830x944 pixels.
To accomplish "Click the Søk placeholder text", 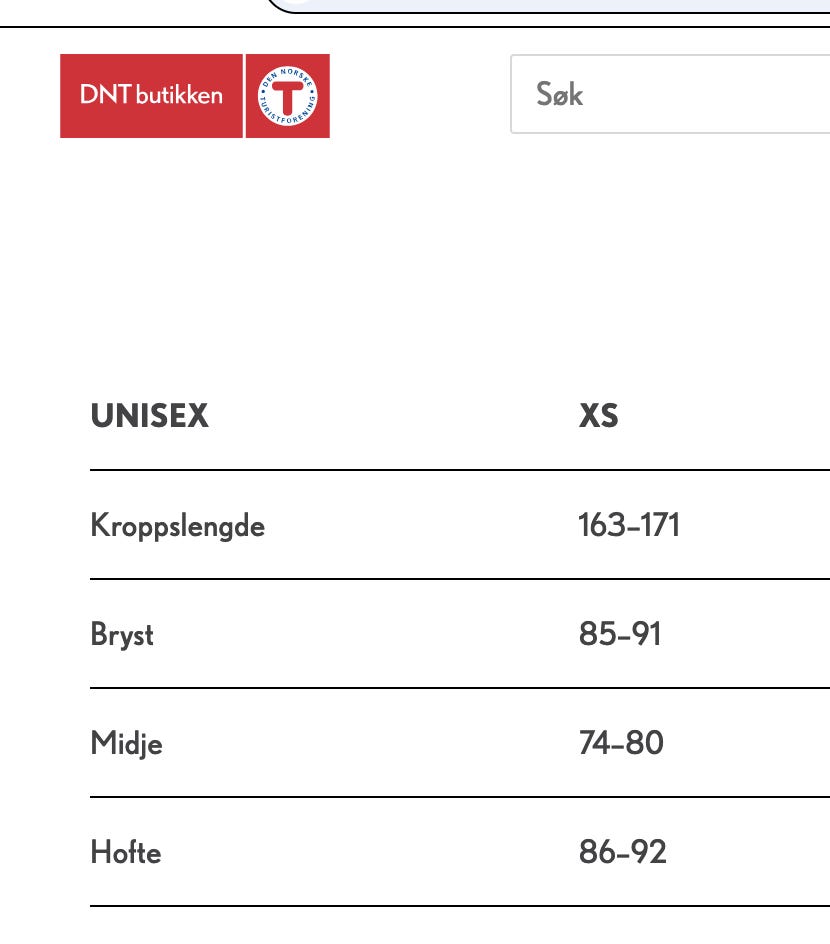I will tap(560, 94).
